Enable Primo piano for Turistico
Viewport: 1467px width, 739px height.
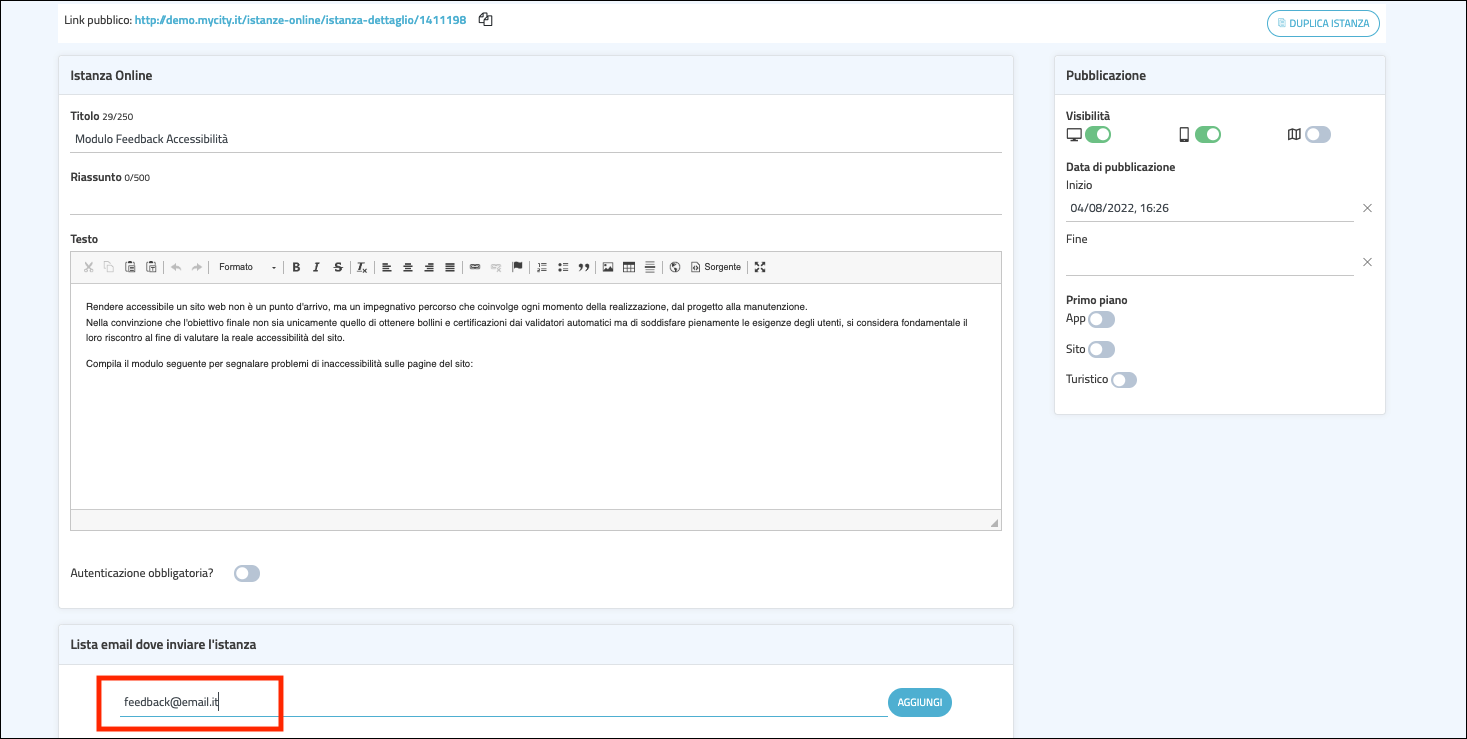(x=1124, y=380)
